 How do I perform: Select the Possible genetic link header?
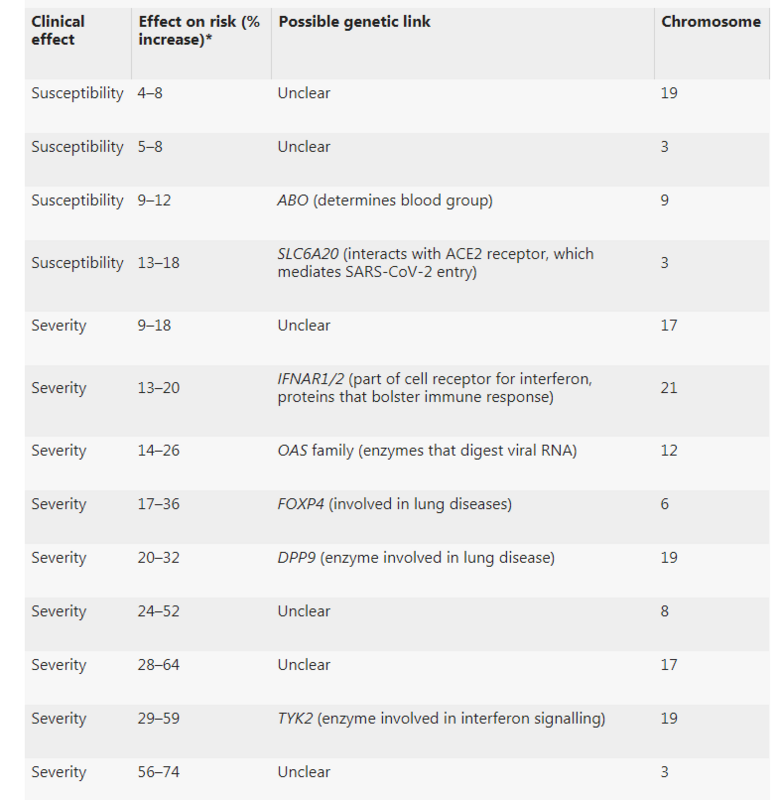[354, 22]
